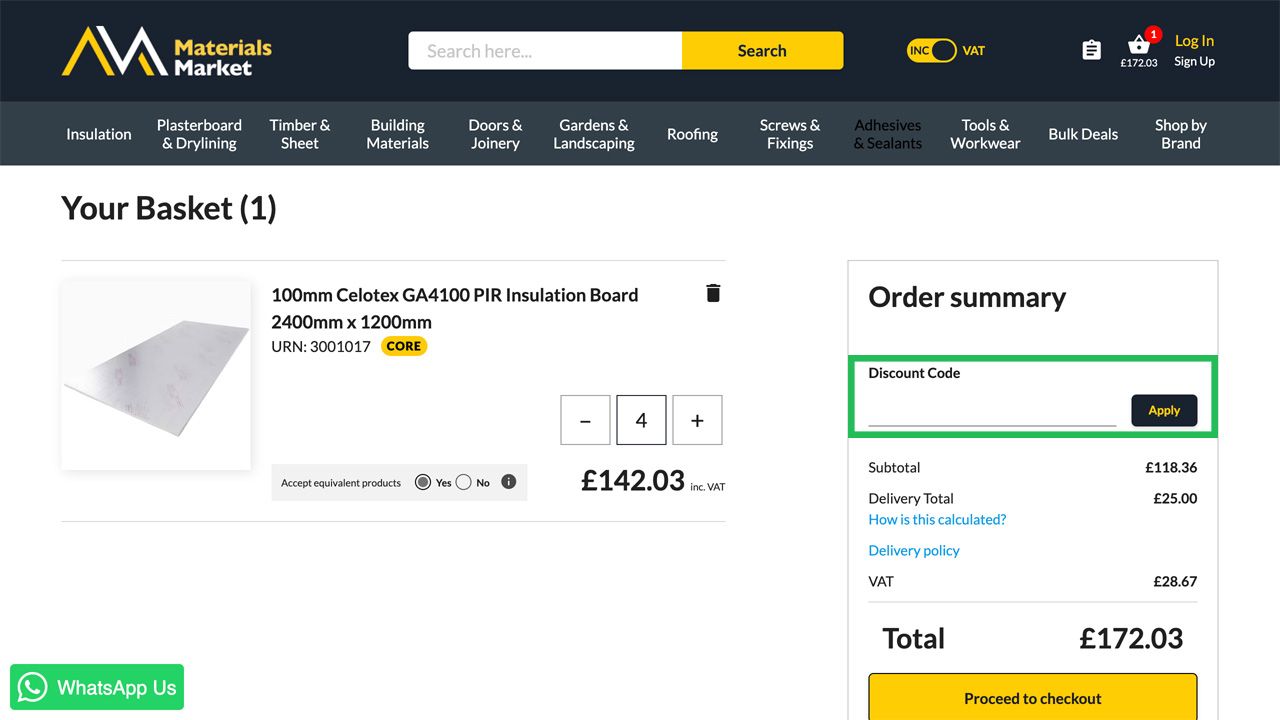Image resolution: width=1280 pixels, height=720 pixels.
Task: Open the basket cart icon
Action: click(x=1138, y=46)
